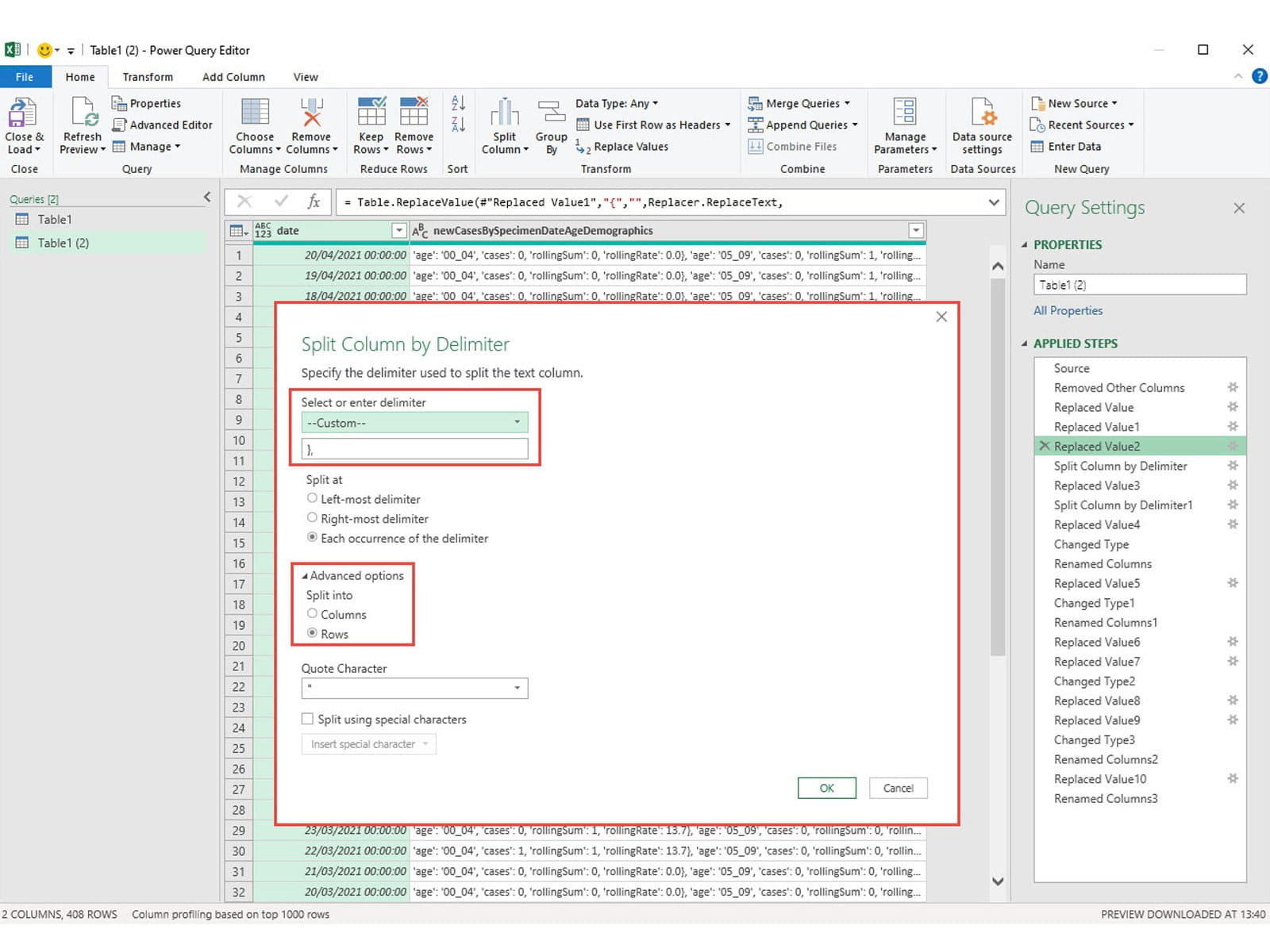The image size is (1270, 952).
Task: Open the Add Column tab
Action: tap(233, 77)
